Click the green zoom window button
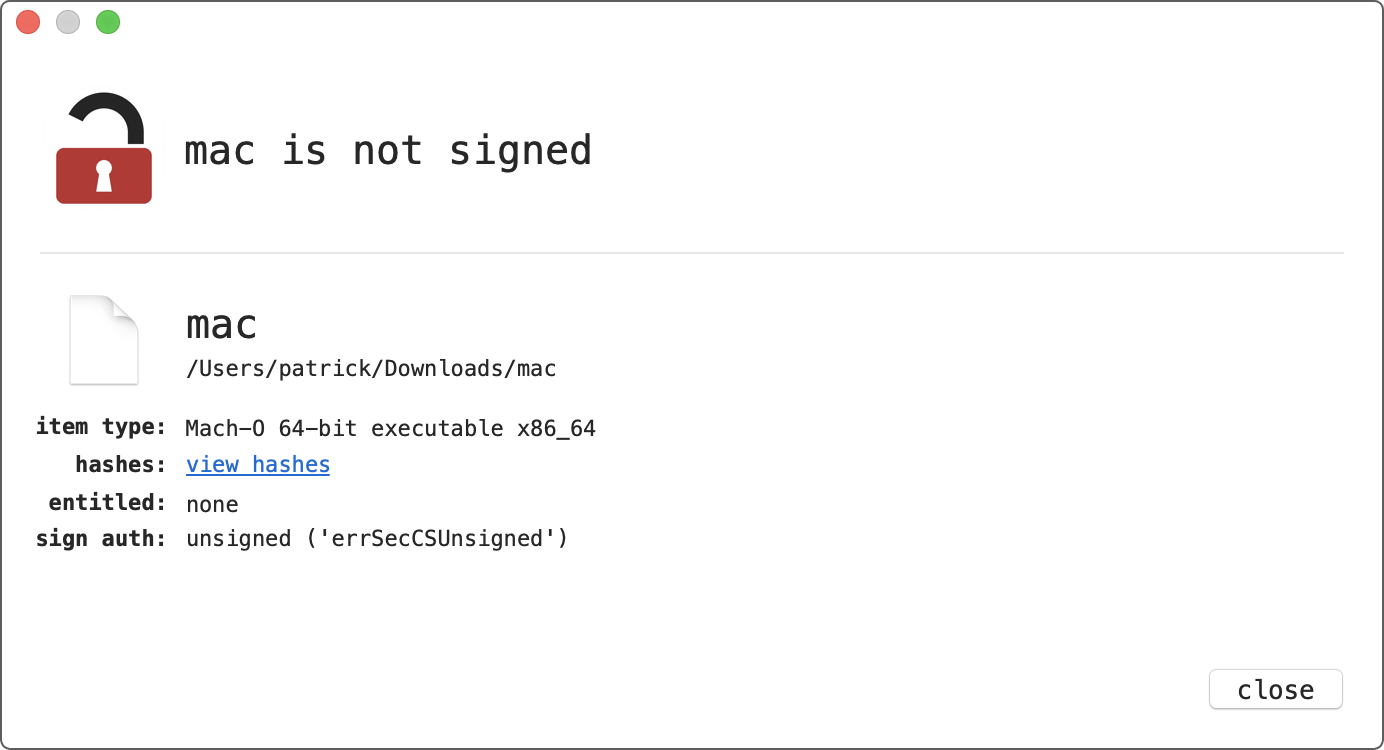This screenshot has height=750, width=1384. (x=108, y=22)
